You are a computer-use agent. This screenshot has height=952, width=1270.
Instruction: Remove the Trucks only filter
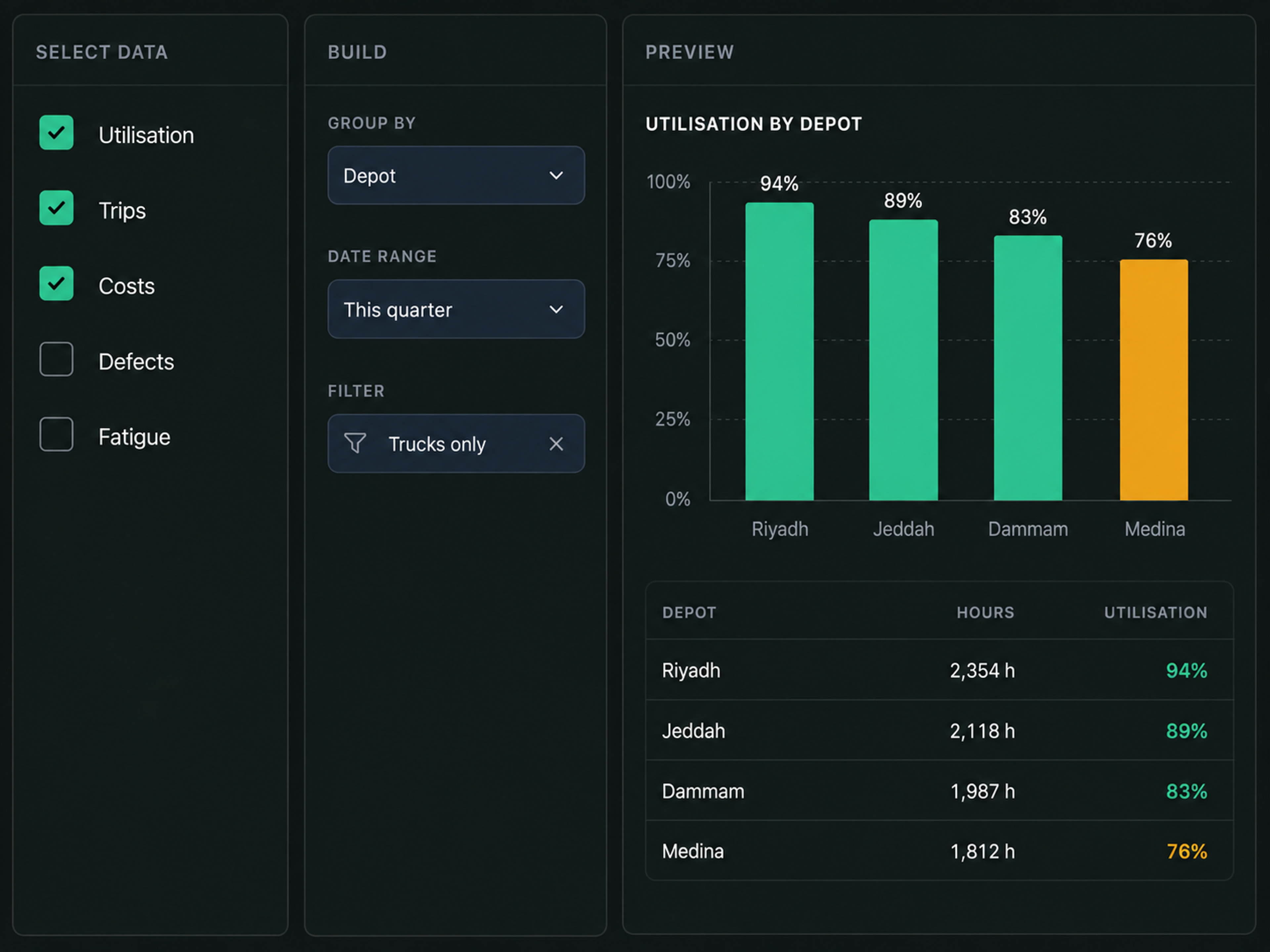(x=556, y=444)
